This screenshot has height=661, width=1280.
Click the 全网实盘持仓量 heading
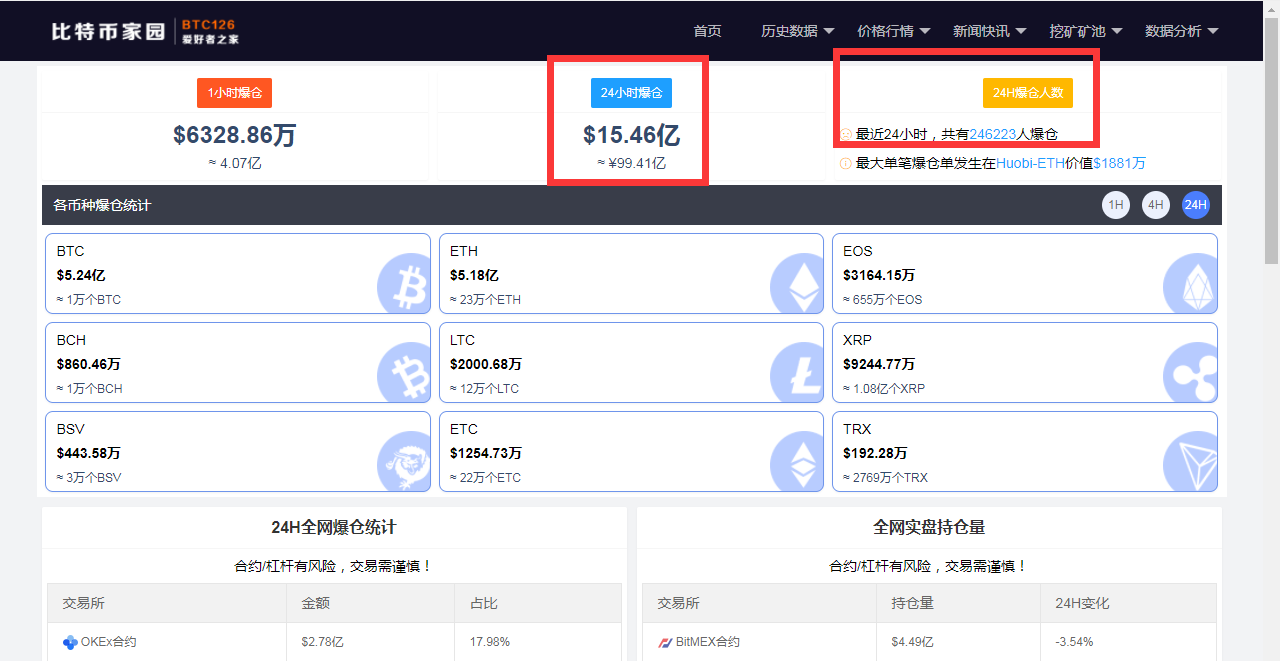(x=929, y=527)
